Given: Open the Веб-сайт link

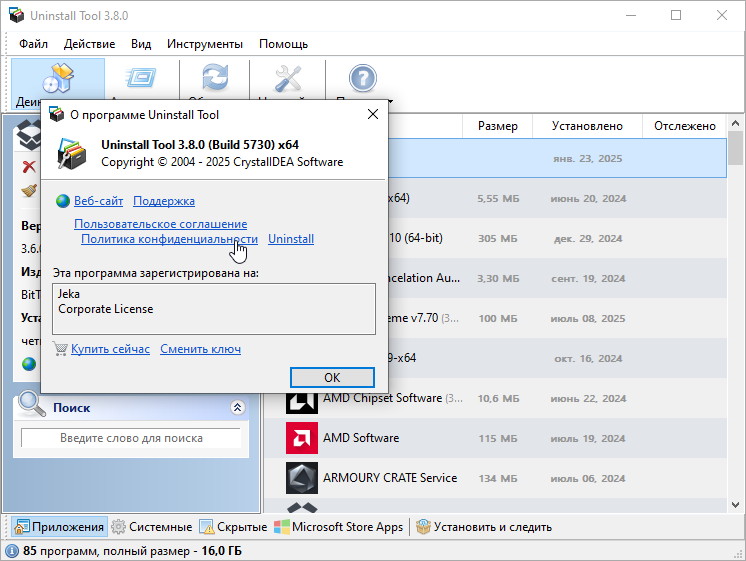Looking at the screenshot, I should pos(98,201).
